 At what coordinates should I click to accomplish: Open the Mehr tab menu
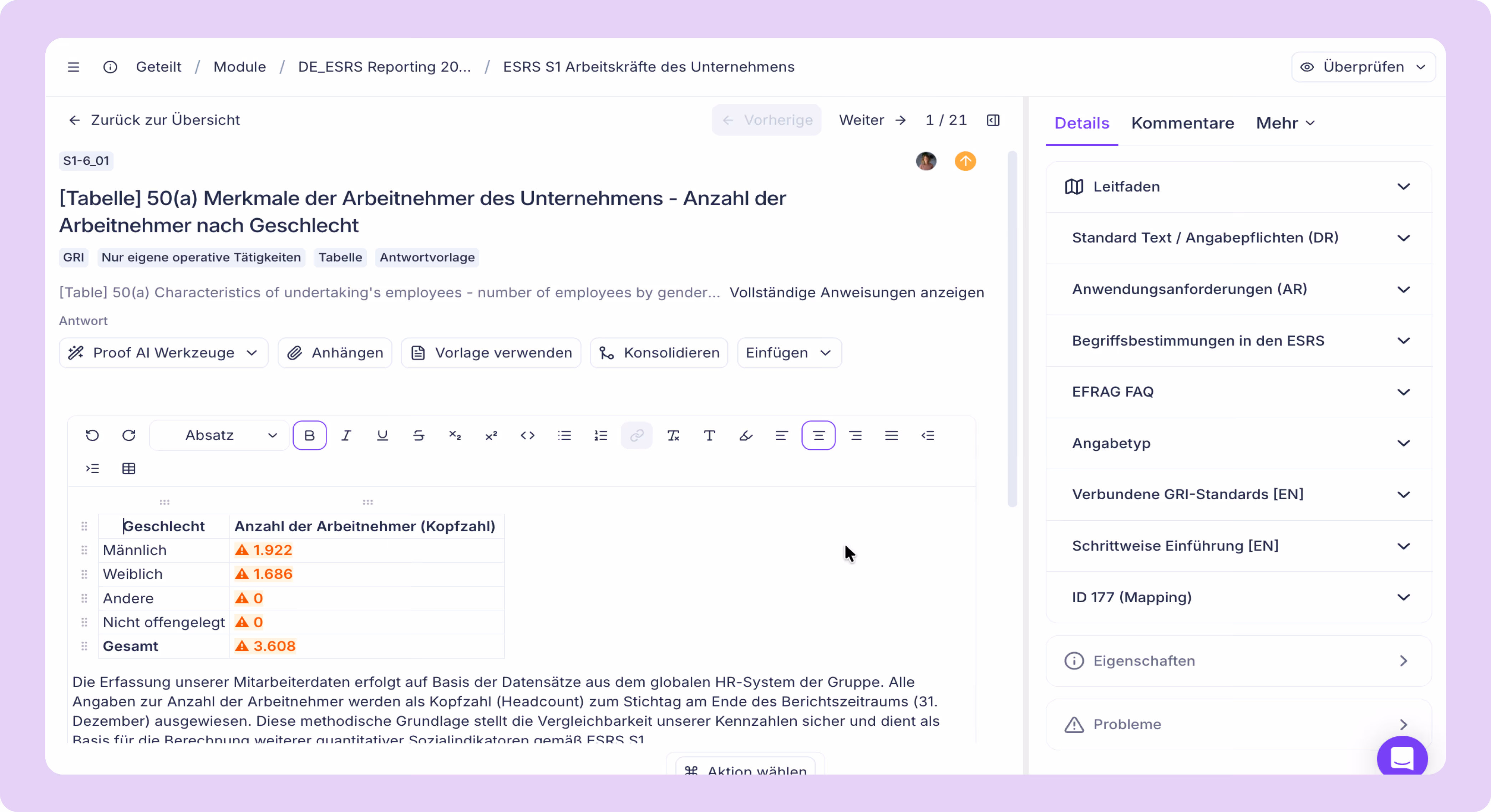1285,123
